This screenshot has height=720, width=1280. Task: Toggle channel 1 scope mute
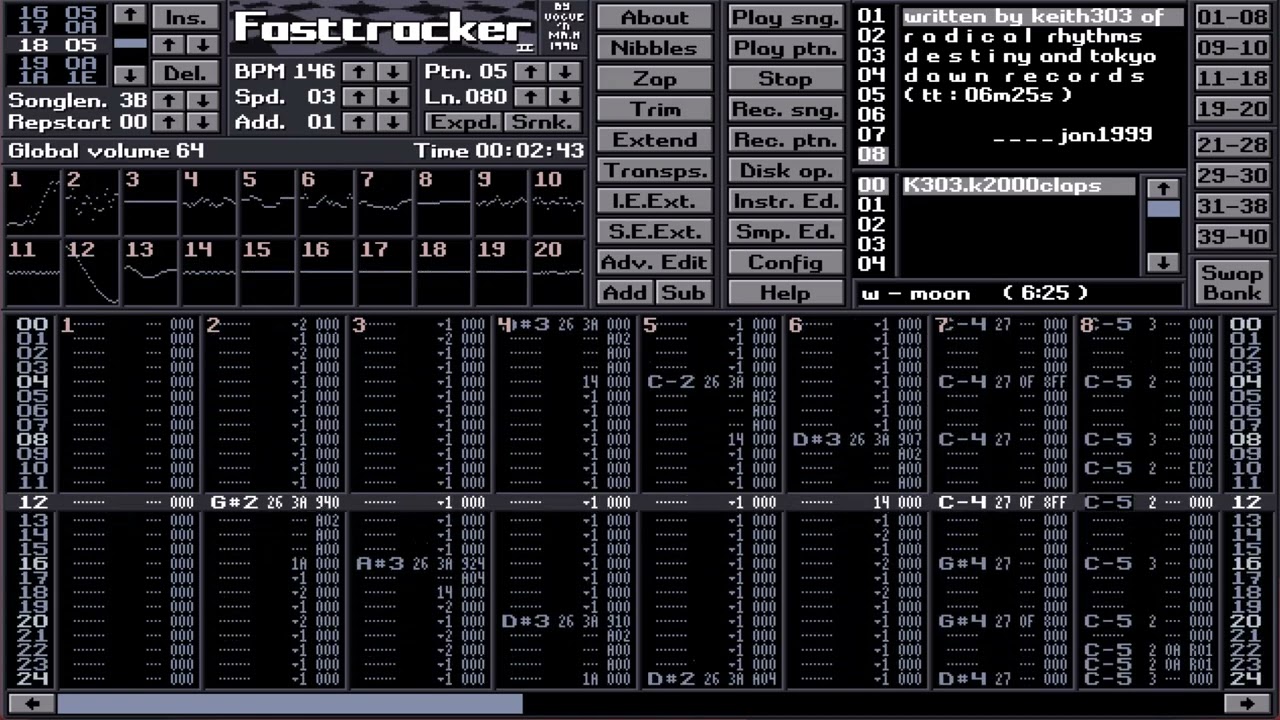32,202
